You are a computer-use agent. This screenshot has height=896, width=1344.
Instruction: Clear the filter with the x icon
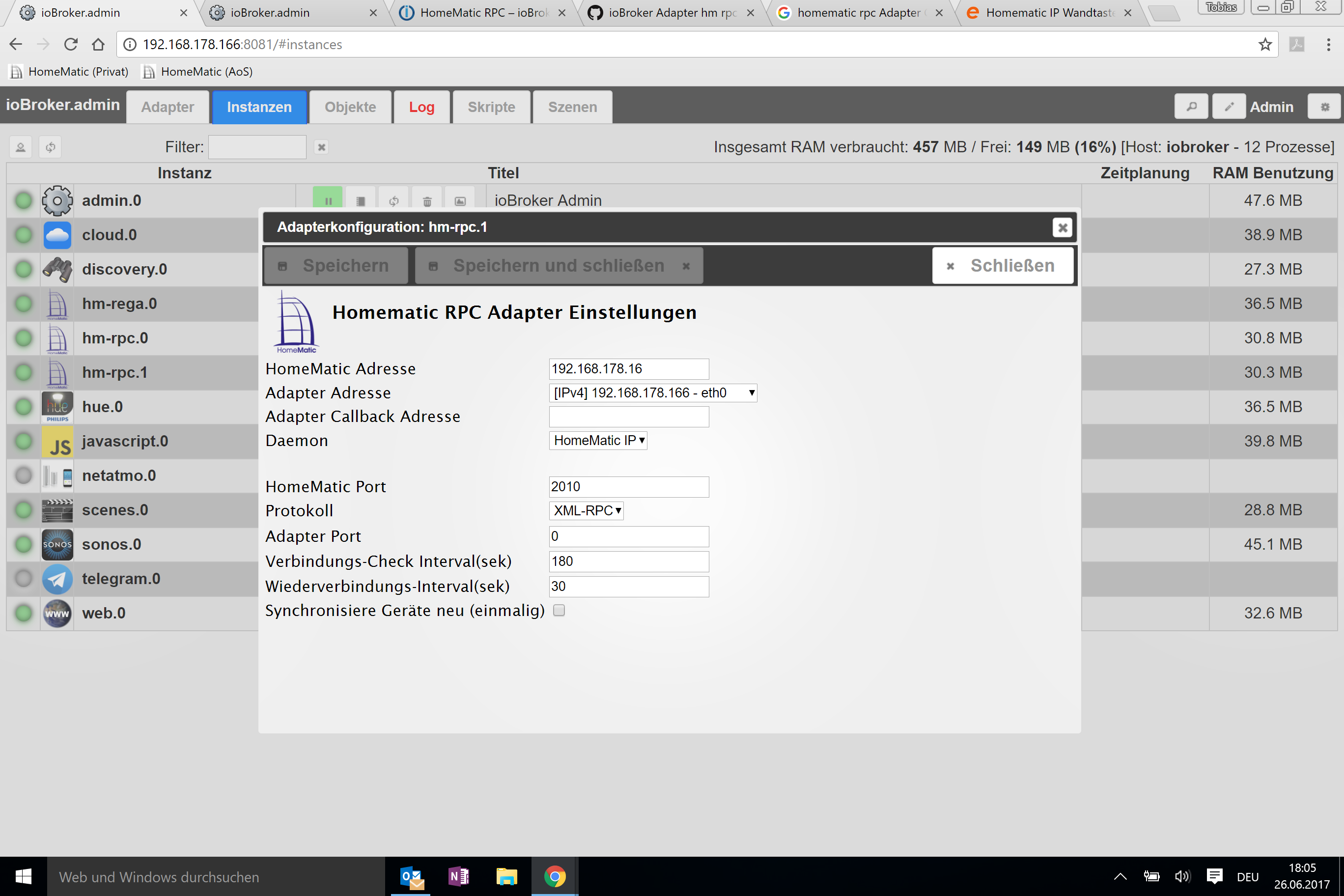pyautogui.click(x=322, y=147)
